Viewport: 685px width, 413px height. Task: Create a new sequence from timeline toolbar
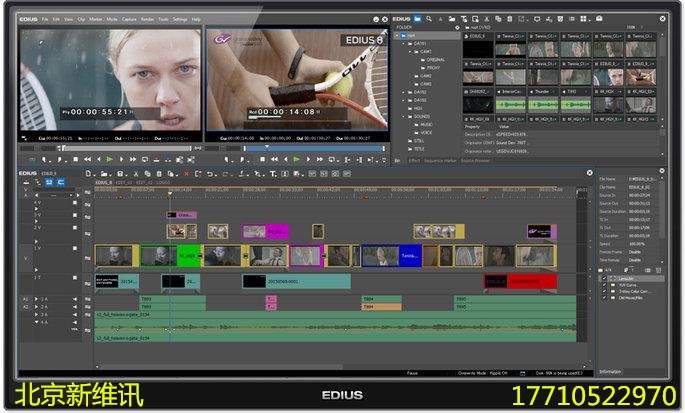pyautogui.click(x=89, y=174)
